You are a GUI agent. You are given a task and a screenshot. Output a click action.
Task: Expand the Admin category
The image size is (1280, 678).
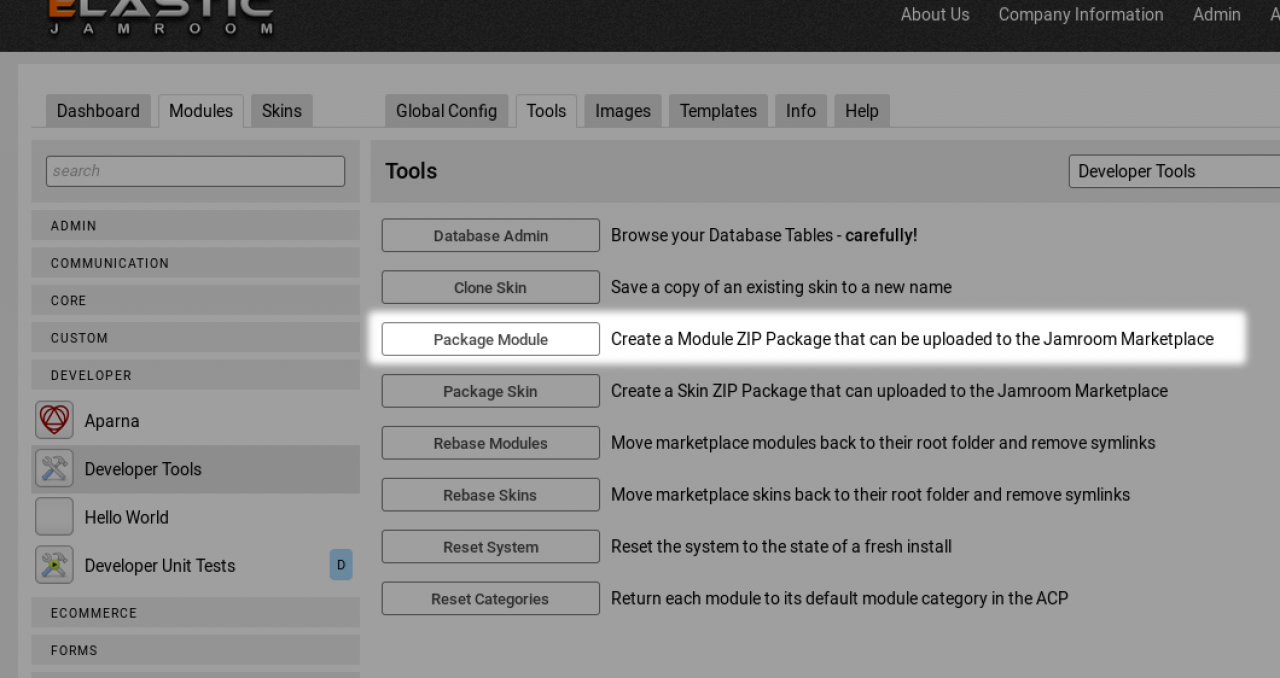coord(195,226)
